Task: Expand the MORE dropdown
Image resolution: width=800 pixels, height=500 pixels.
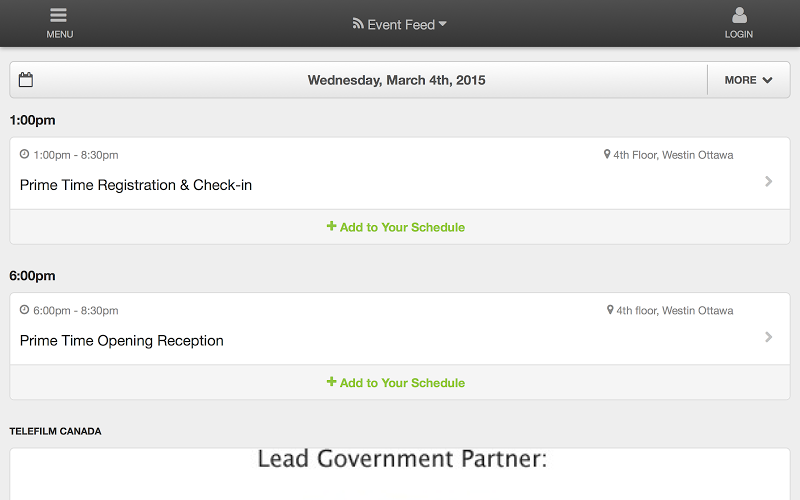Action: point(748,80)
